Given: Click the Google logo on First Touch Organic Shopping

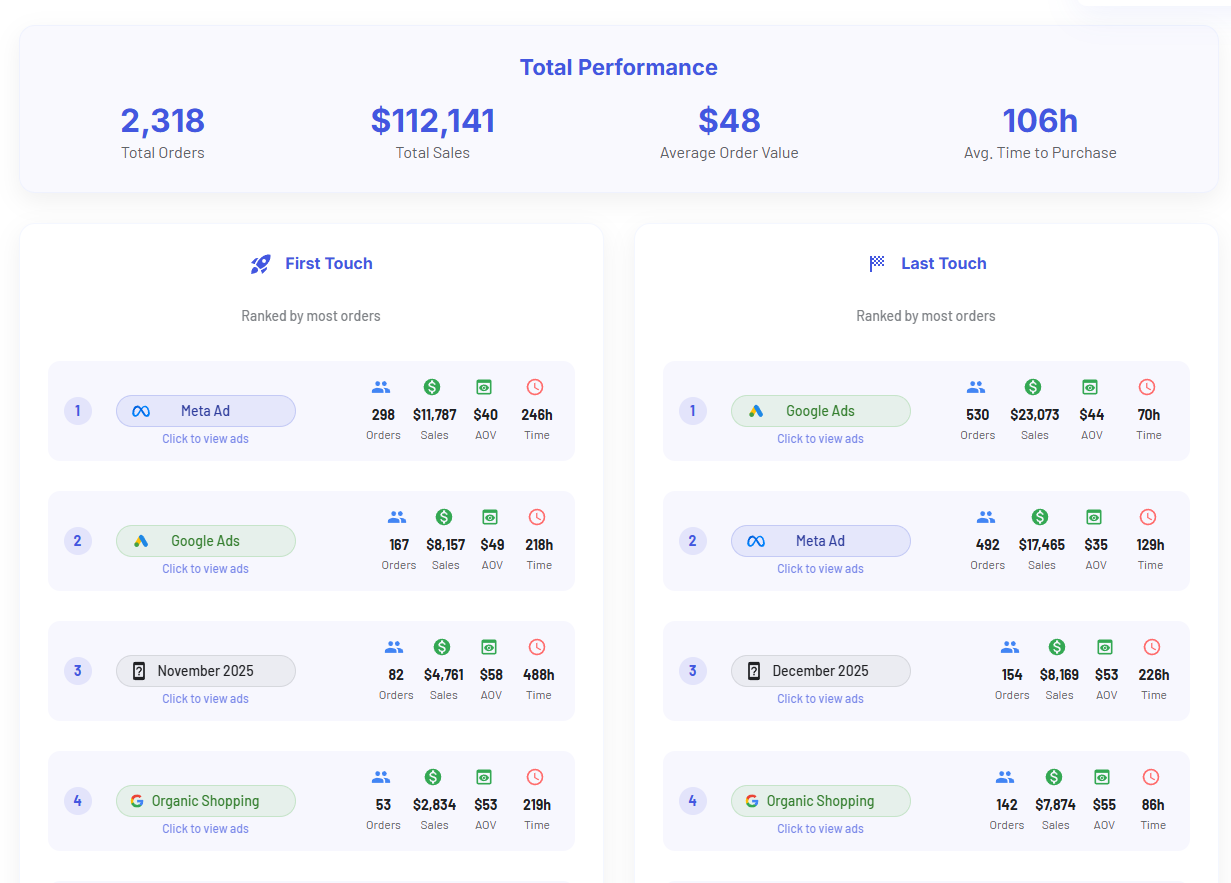Looking at the screenshot, I should (137, 801).
